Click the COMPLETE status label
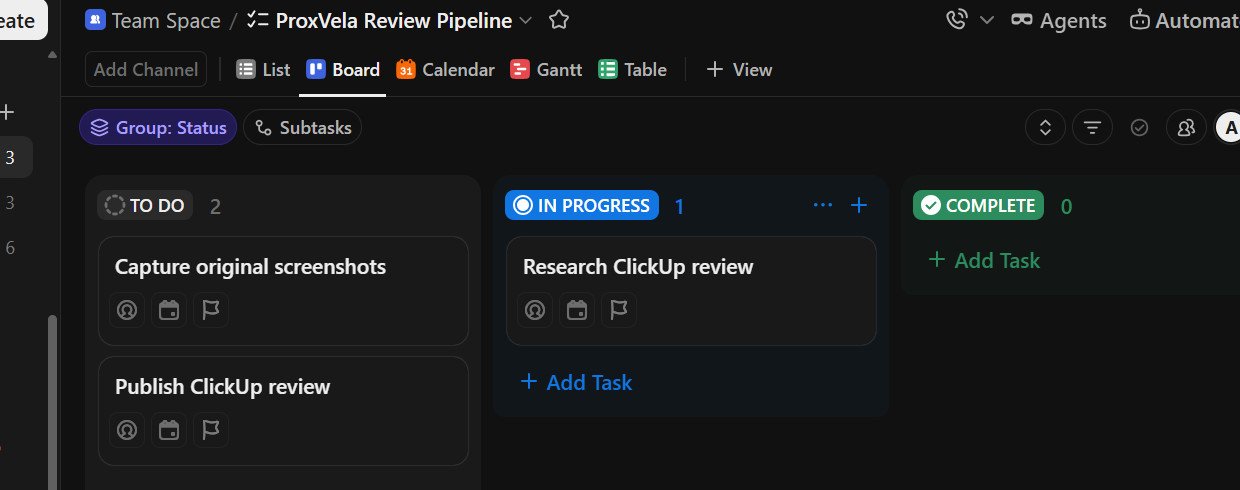The width and height of the screenshot is (1240, 490). click(978, 206)
